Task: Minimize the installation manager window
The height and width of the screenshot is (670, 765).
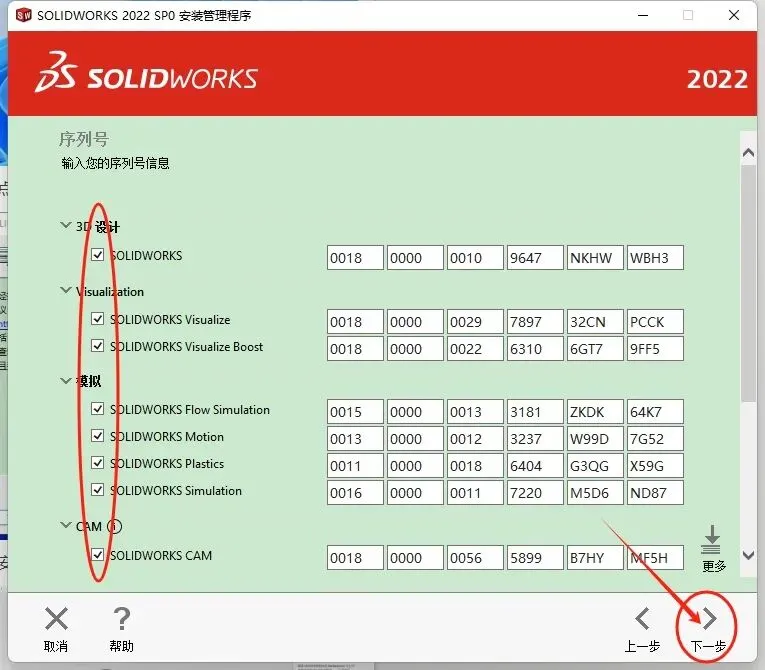Action: (x=643, y=15)
